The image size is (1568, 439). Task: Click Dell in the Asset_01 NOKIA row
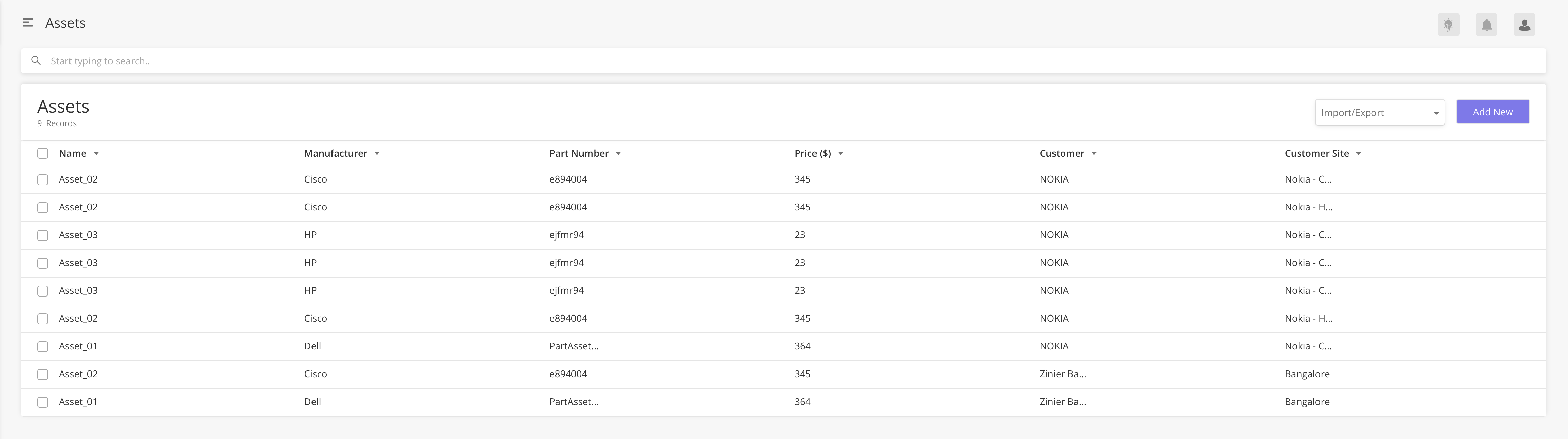point(312,346)
